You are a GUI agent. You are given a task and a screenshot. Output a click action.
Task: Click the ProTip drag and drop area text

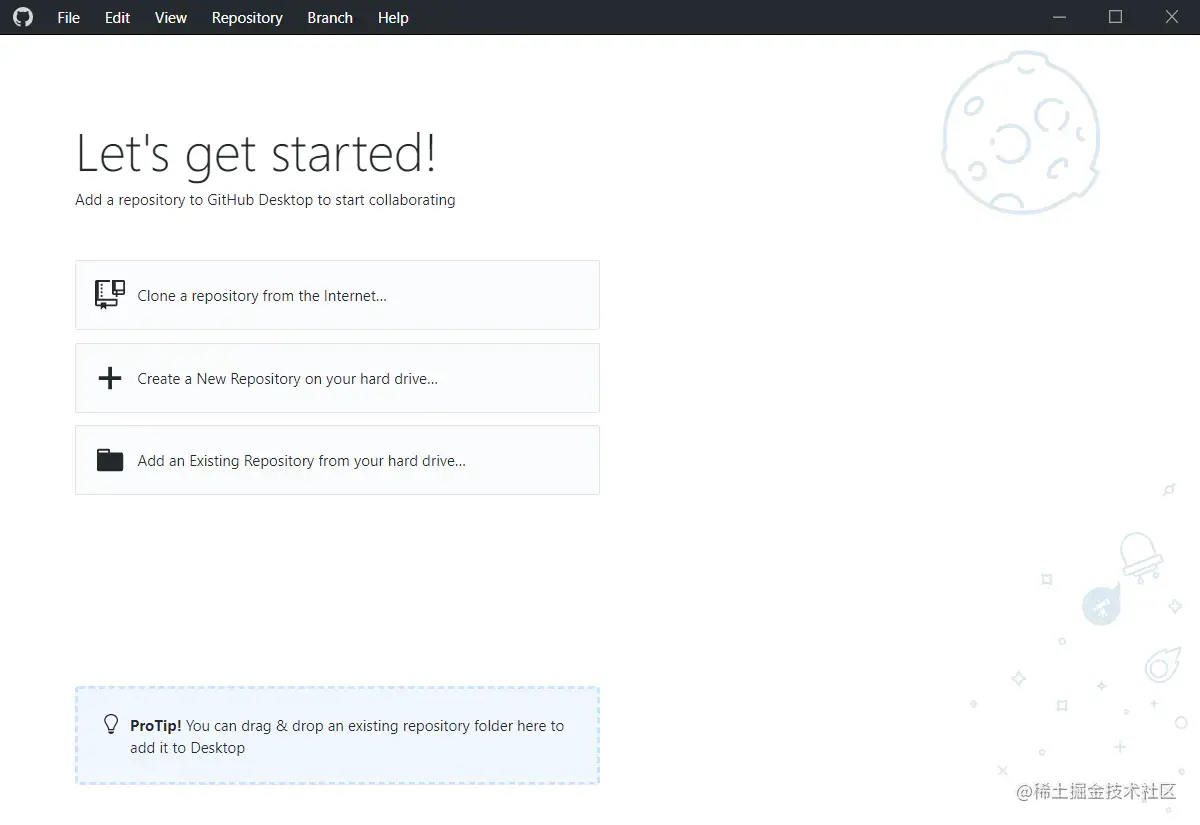[x=347, y=737]
